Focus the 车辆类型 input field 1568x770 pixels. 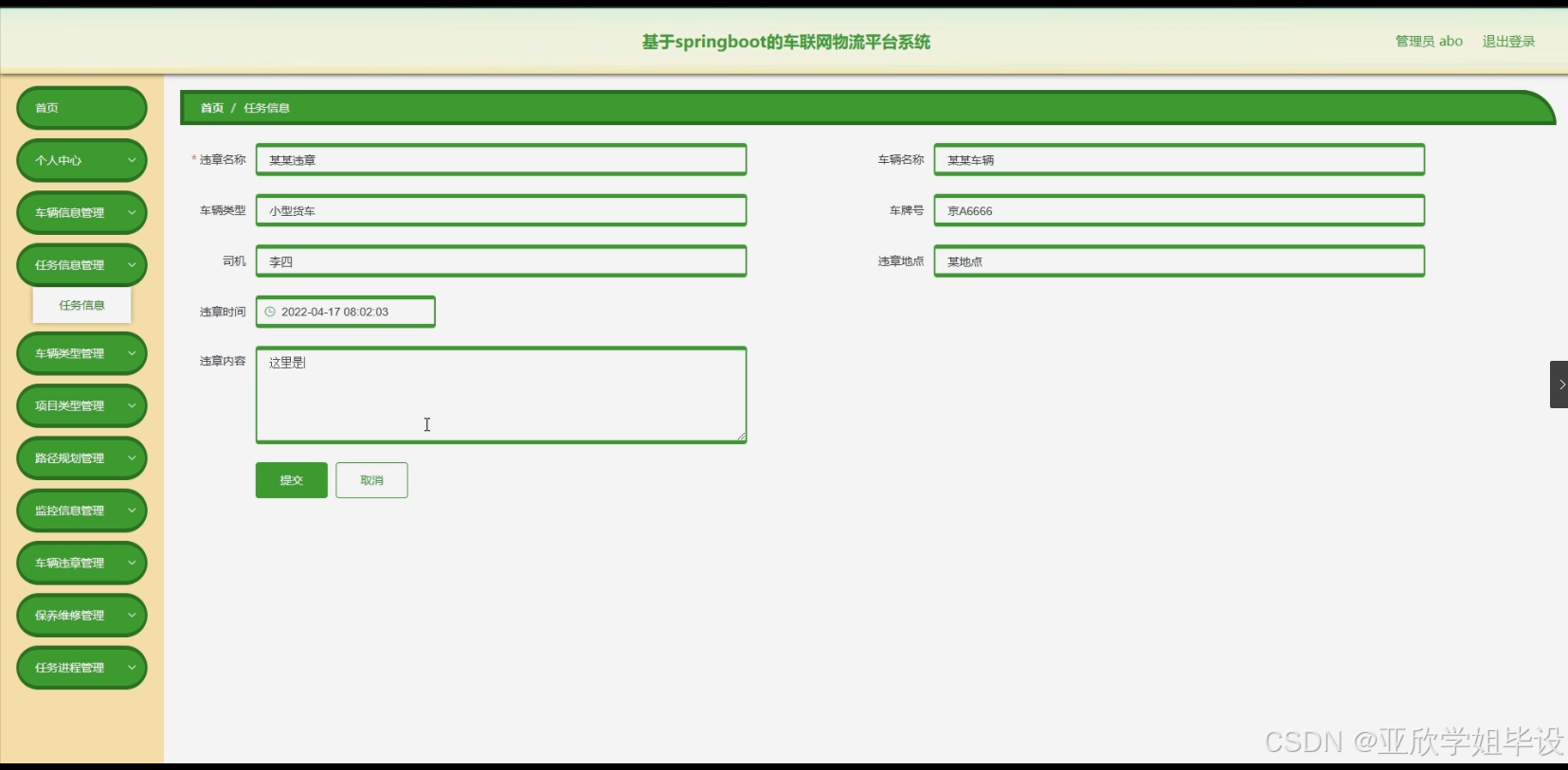tap(501, 210)
